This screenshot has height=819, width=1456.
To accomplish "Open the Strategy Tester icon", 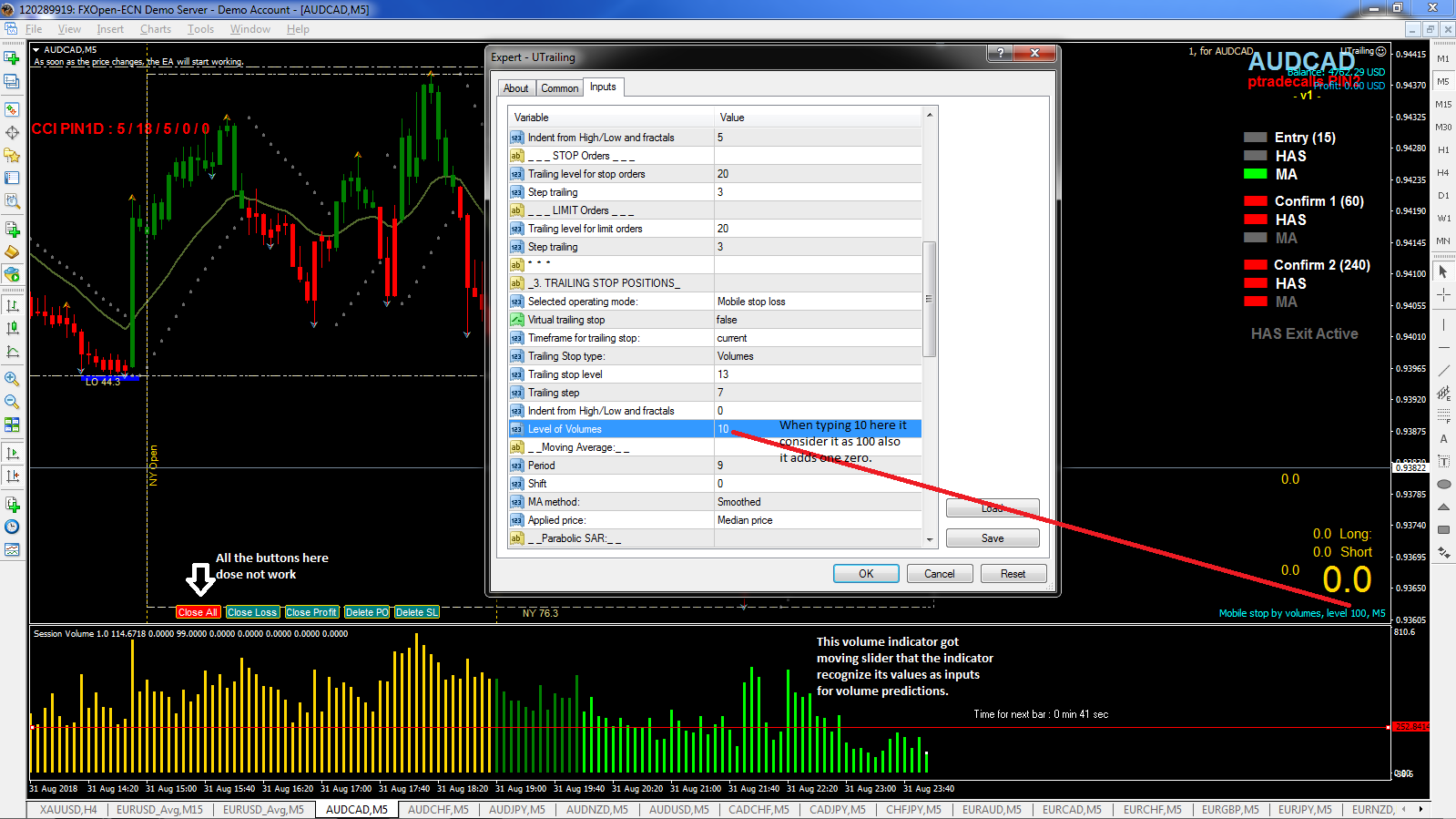I will coord(12,200).
